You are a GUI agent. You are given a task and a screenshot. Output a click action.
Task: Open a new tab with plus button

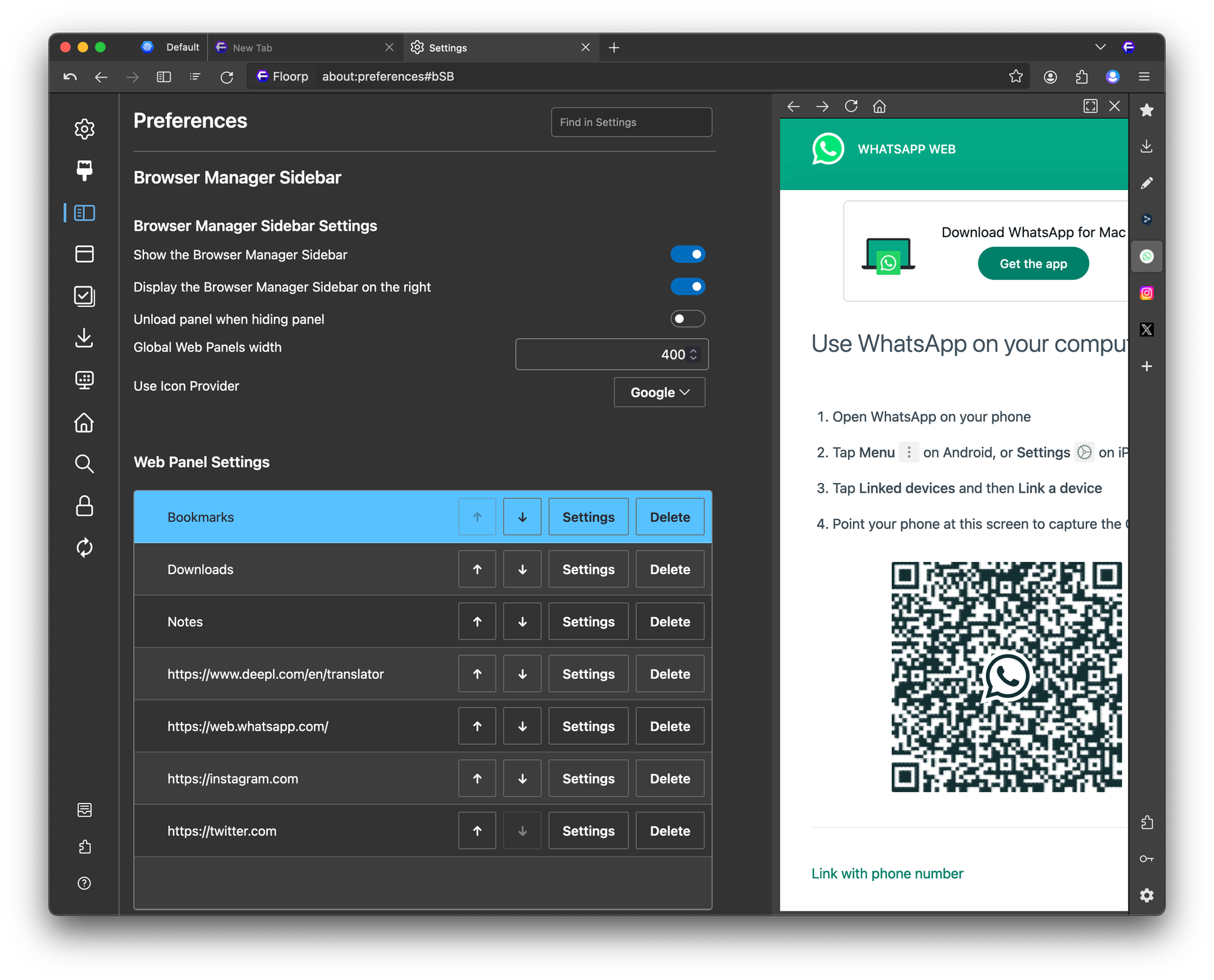pos(614,47)
